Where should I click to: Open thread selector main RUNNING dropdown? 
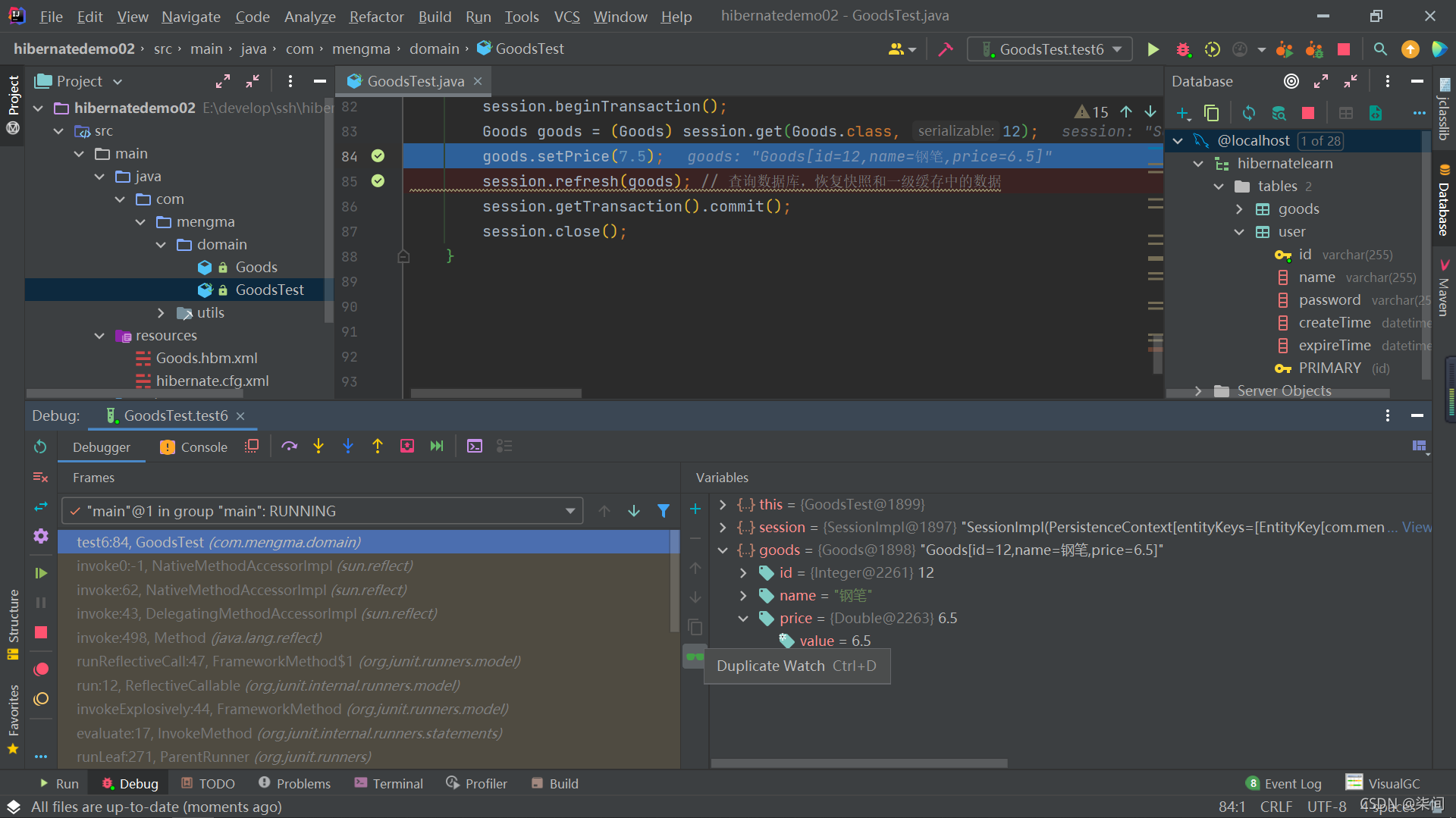click(322, 511)
